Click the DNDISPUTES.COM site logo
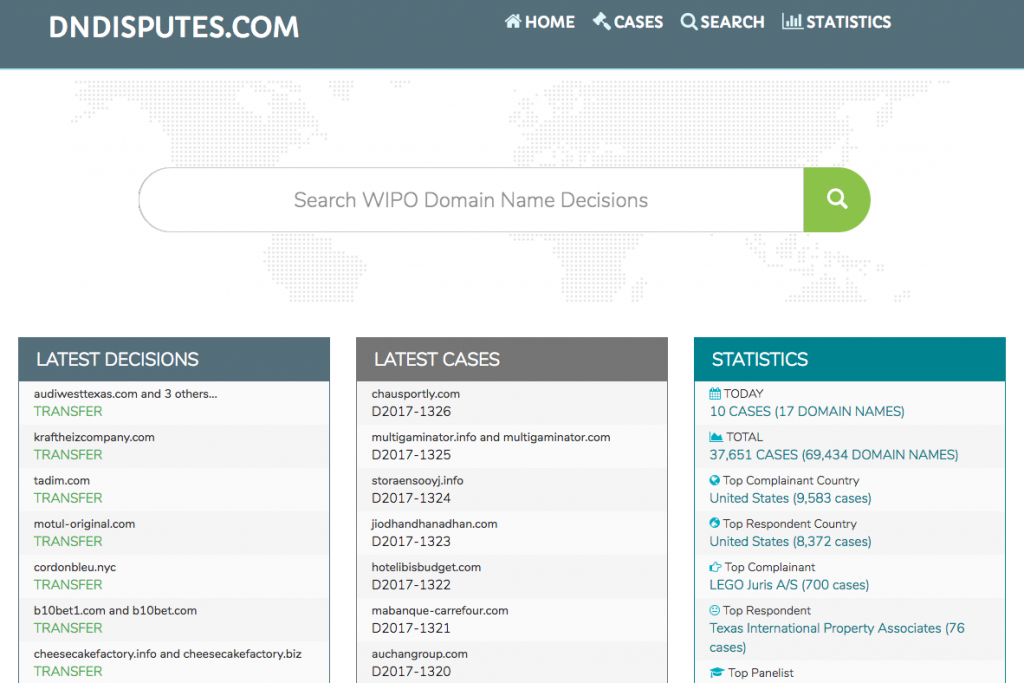Image resolution: width=1024 pixels, height=683 pixels. pyautogui.click(x=174, y=27)
